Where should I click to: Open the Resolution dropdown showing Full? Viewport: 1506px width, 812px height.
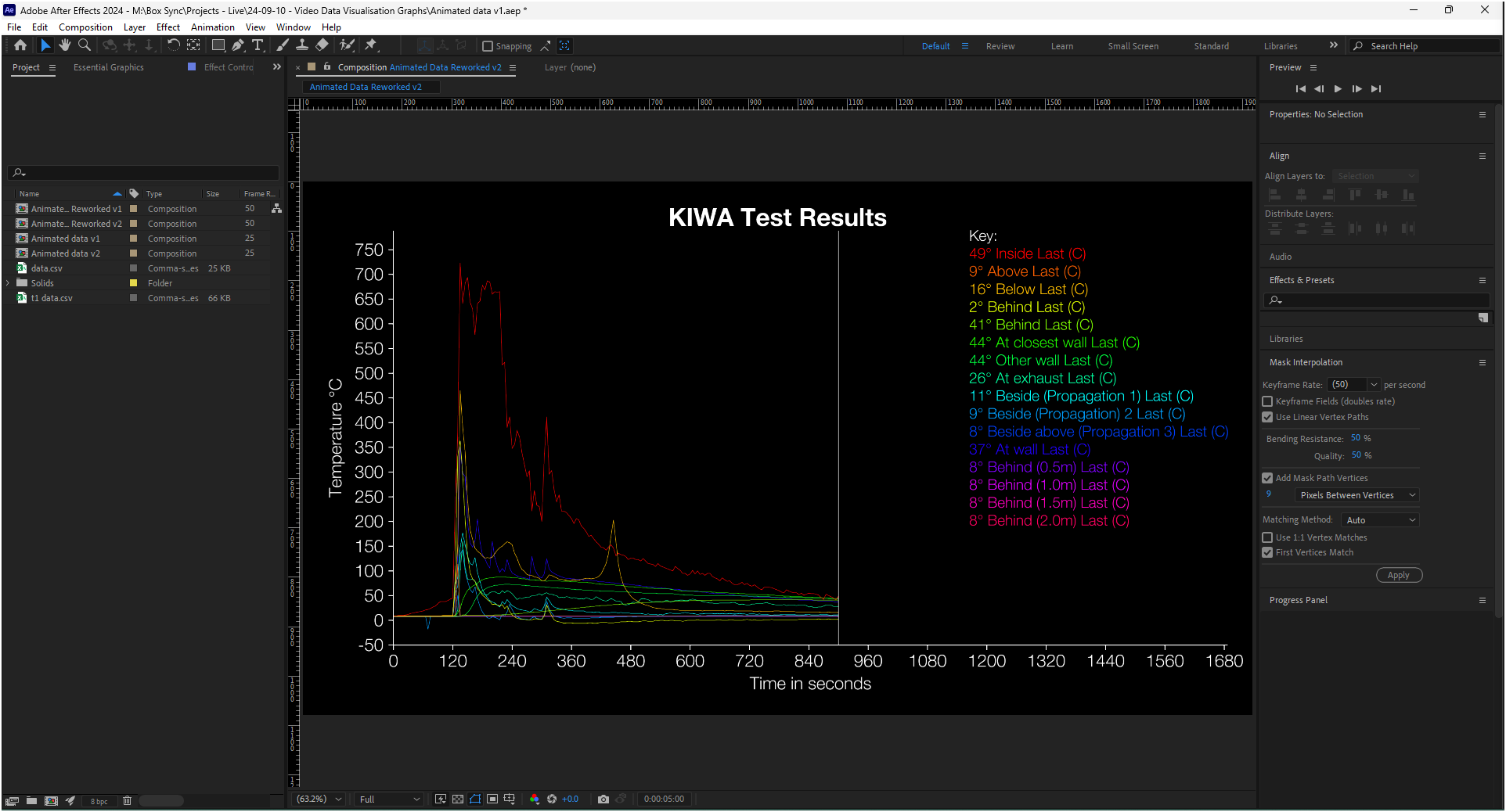389,799
